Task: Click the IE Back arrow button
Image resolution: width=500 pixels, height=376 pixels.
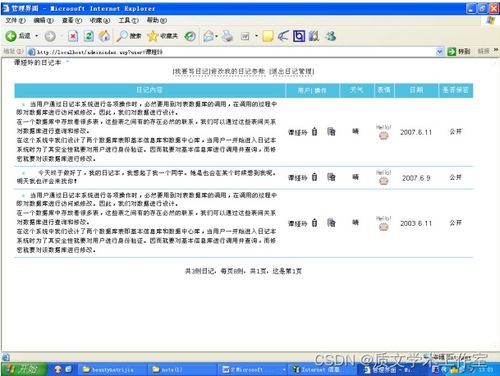Action: (x=11, y=36)
